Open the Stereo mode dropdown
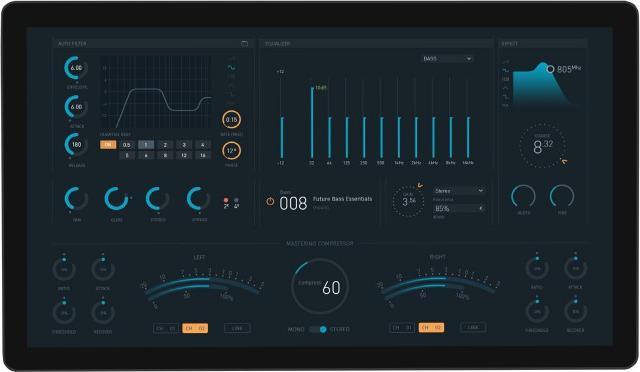The width and height of the screenshot is (640, 372). [459, 191]
